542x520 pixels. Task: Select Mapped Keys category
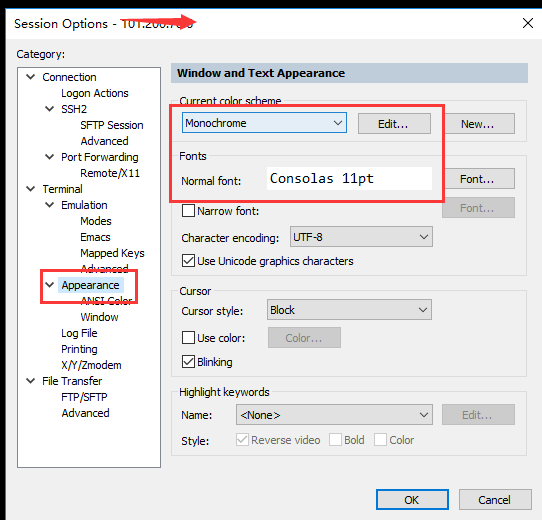[112, 253]
